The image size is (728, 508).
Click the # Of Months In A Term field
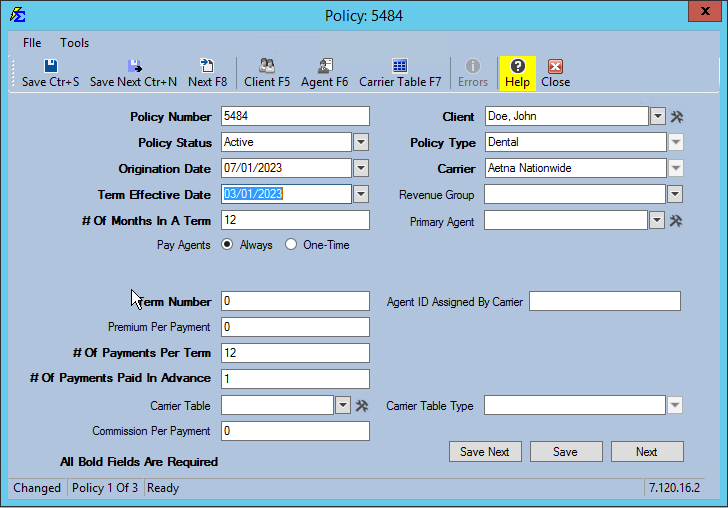295,220
